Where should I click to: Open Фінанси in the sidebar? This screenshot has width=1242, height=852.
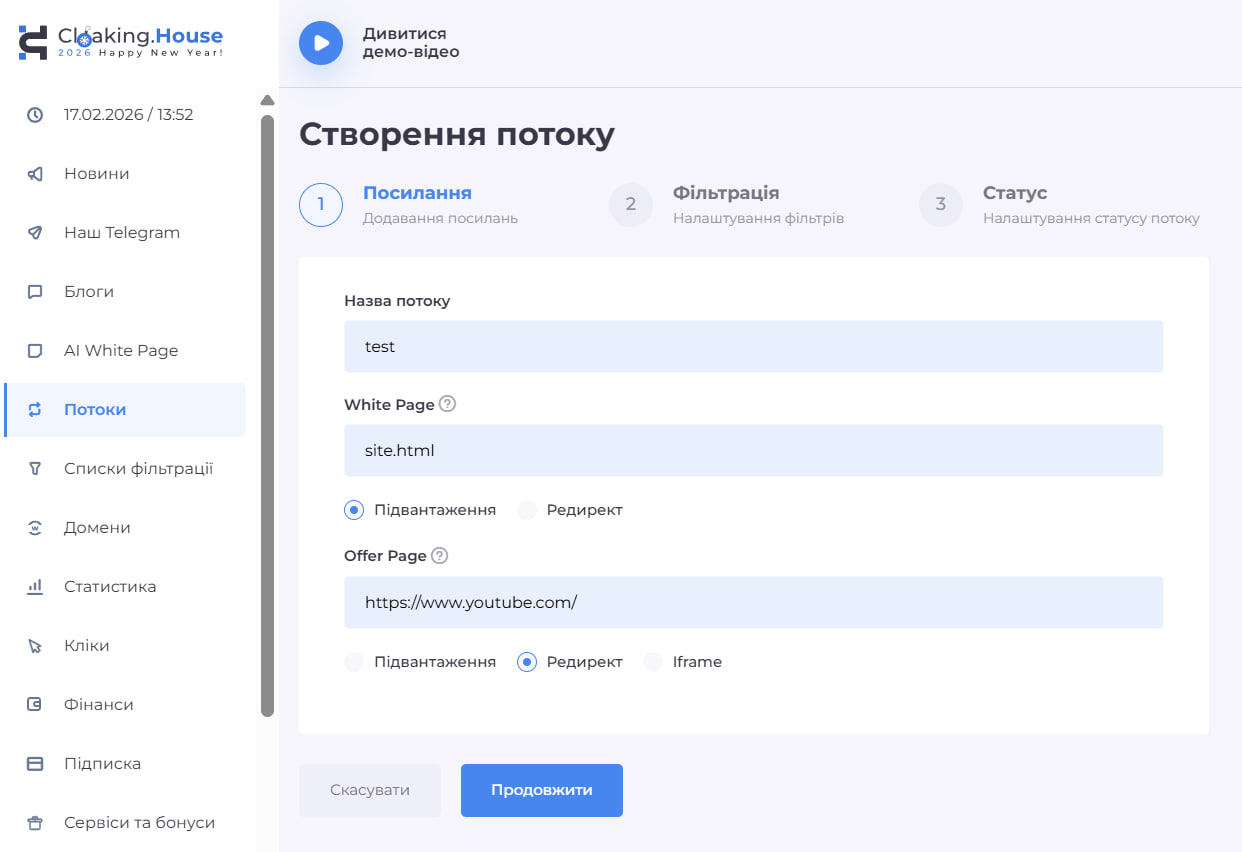coord(100,704)
